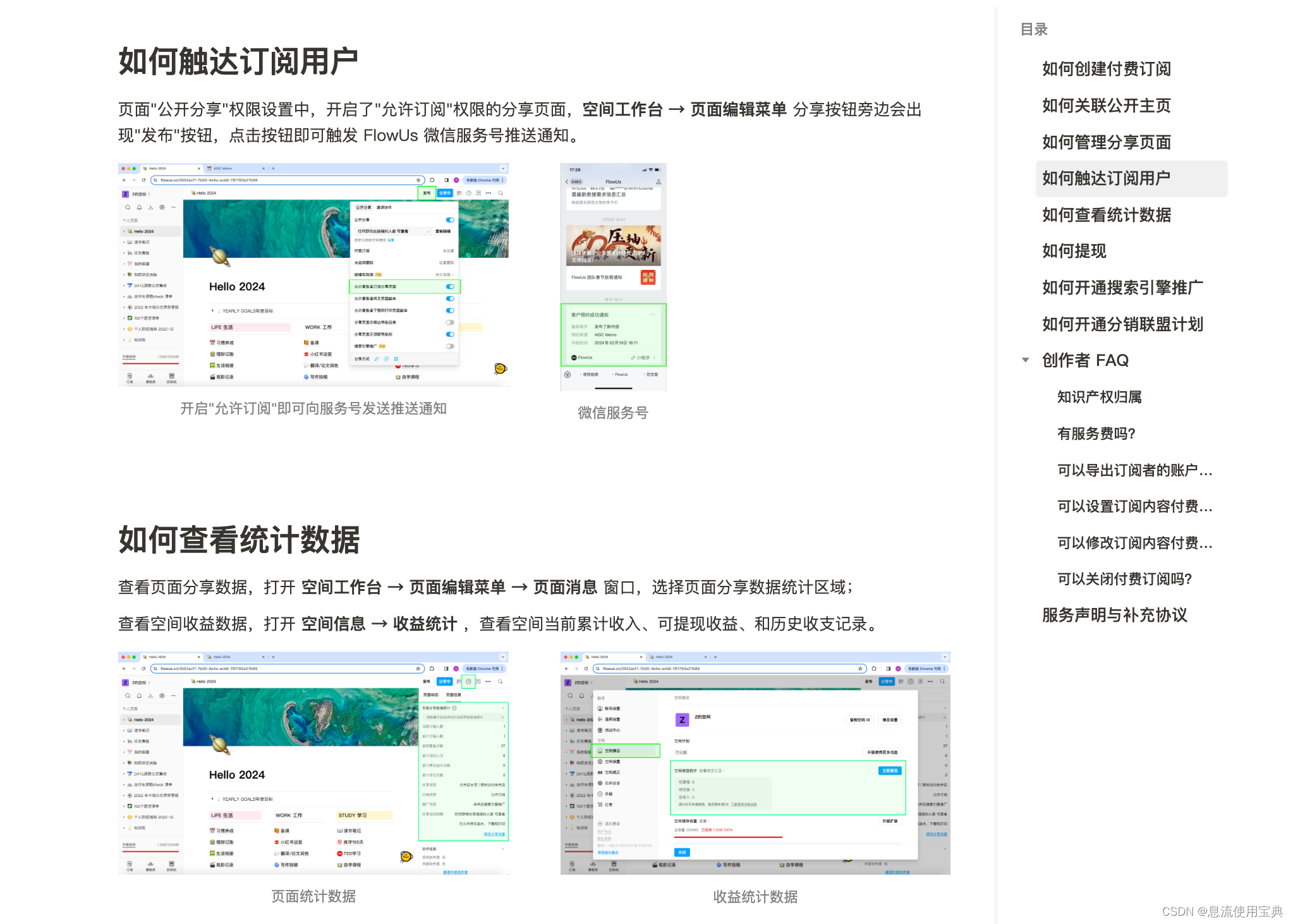Go to 如何创建付费订阅 in contents
This screenshot has height=924, width=1293.
(x=1106, y=69)
